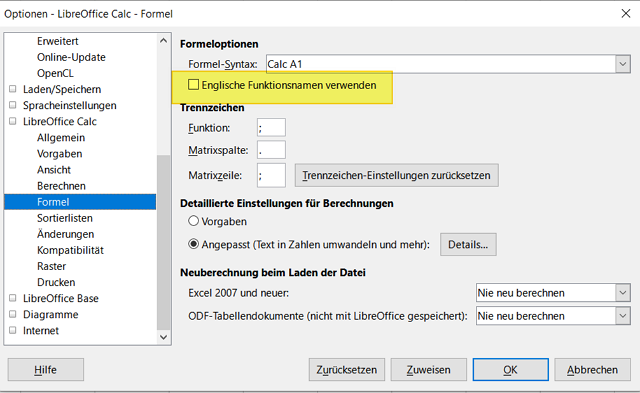The width and height of the screenshot is (640, 393).
Task: Click the Funktion separator input field
Action: pos(271,127)
